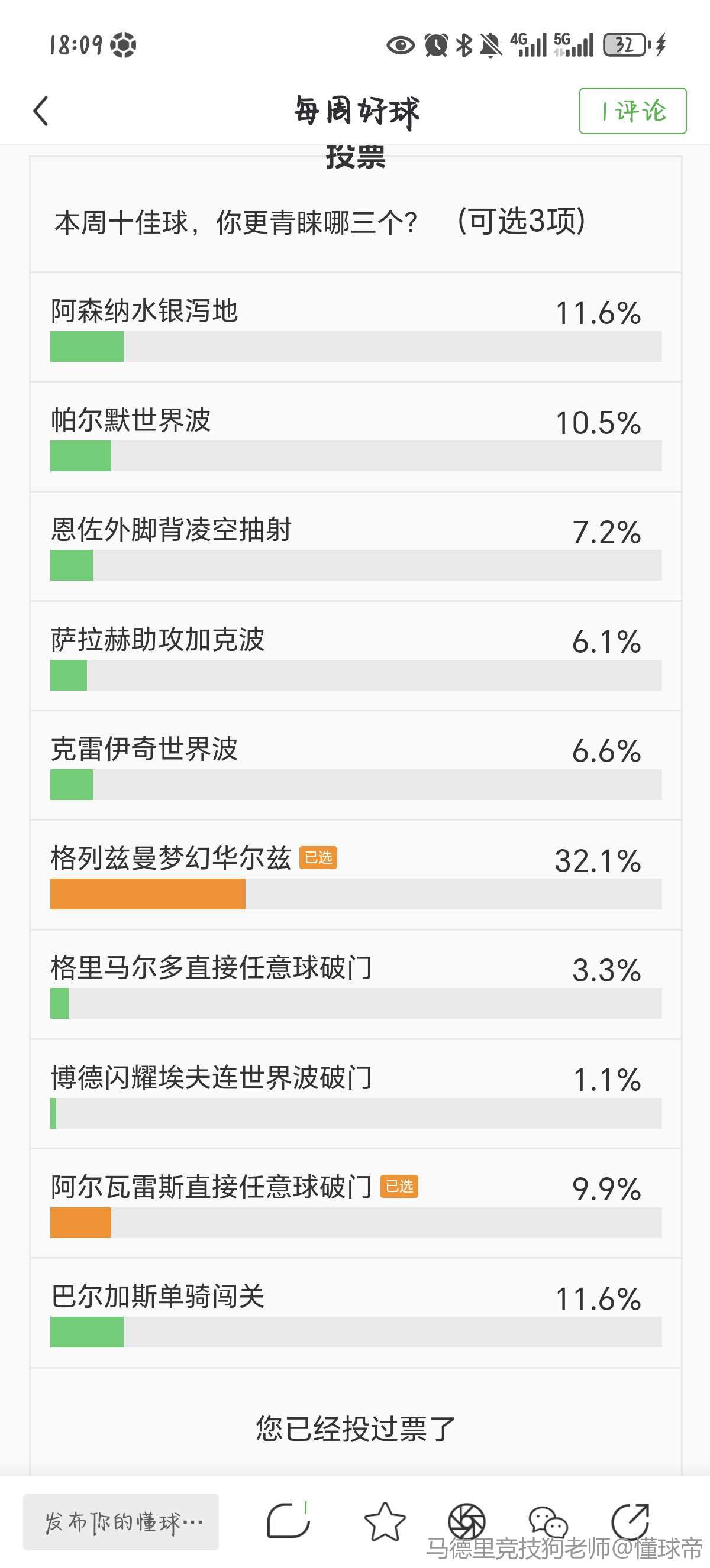Tap the star favorite icon
This screenshot has height=1568, width=710.
(x=384, y=1521)
